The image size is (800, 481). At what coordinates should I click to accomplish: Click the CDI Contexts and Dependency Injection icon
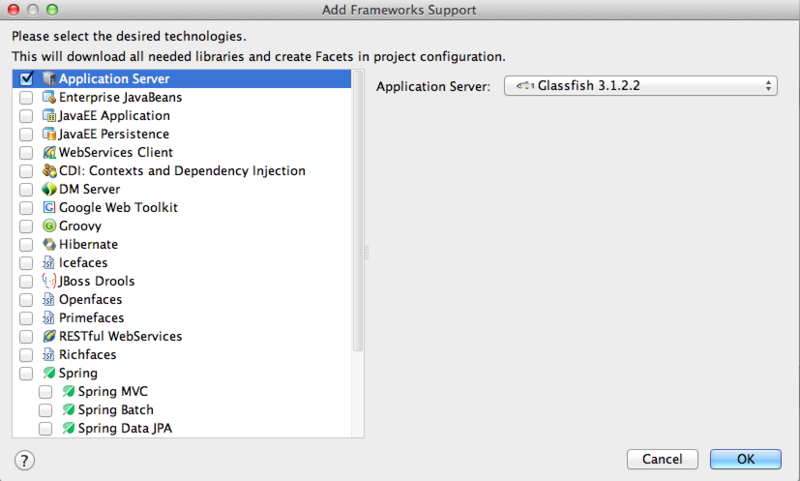(x=49, y=170)
